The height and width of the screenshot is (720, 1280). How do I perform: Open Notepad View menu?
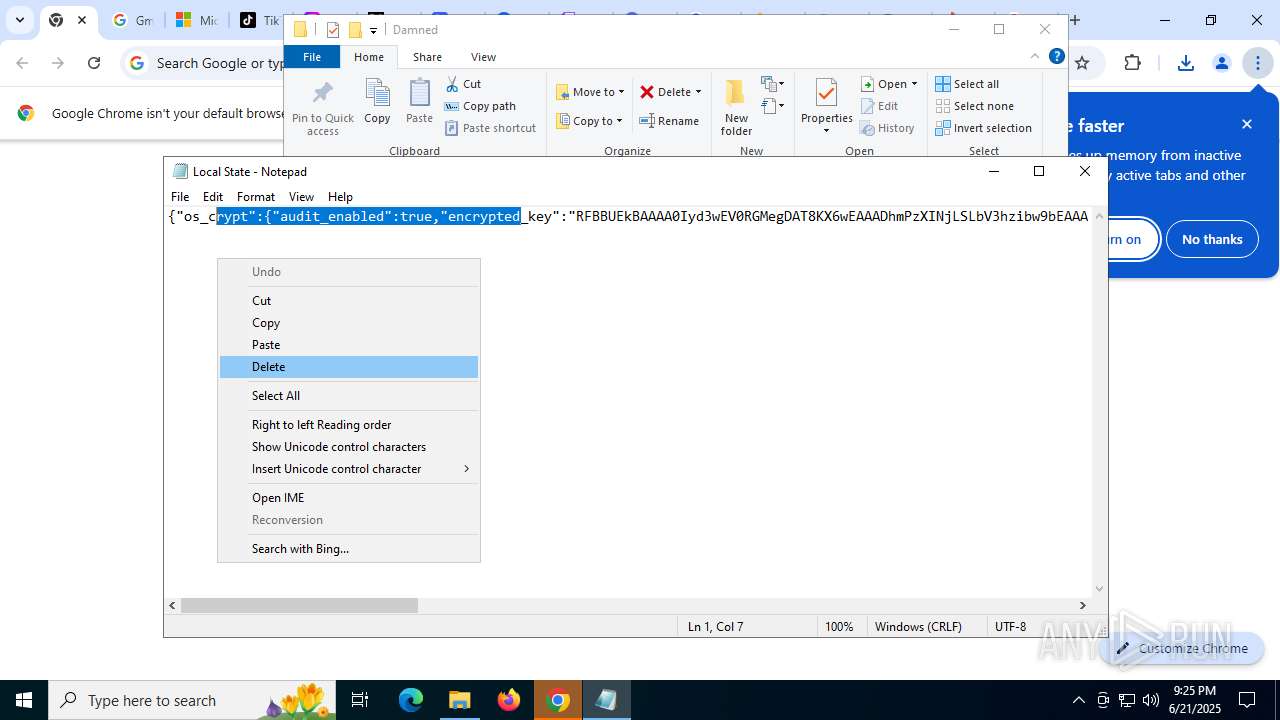[301, 197]
